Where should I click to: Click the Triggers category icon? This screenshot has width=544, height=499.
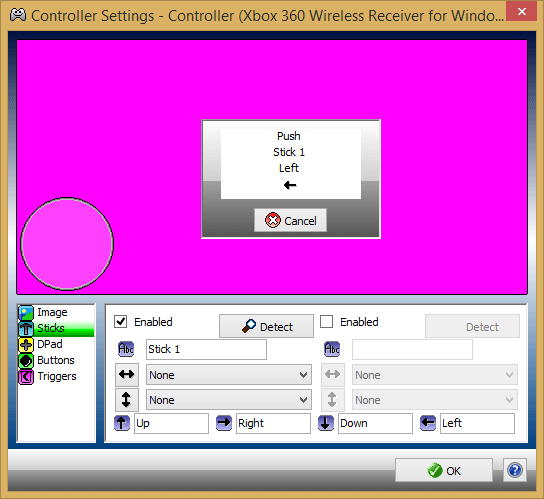[26, 377]
